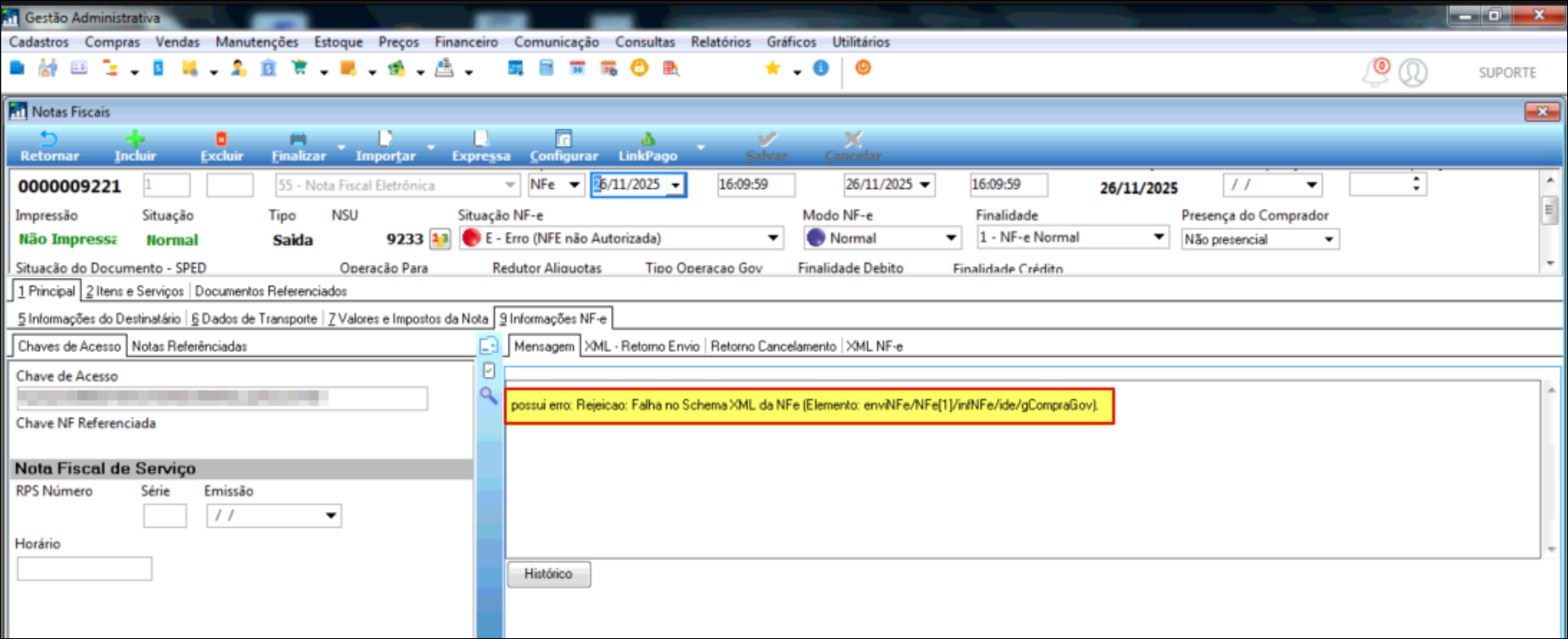Expand the Presença do Comprador dropdown
1568x639 pixels.
(1329, 240)
